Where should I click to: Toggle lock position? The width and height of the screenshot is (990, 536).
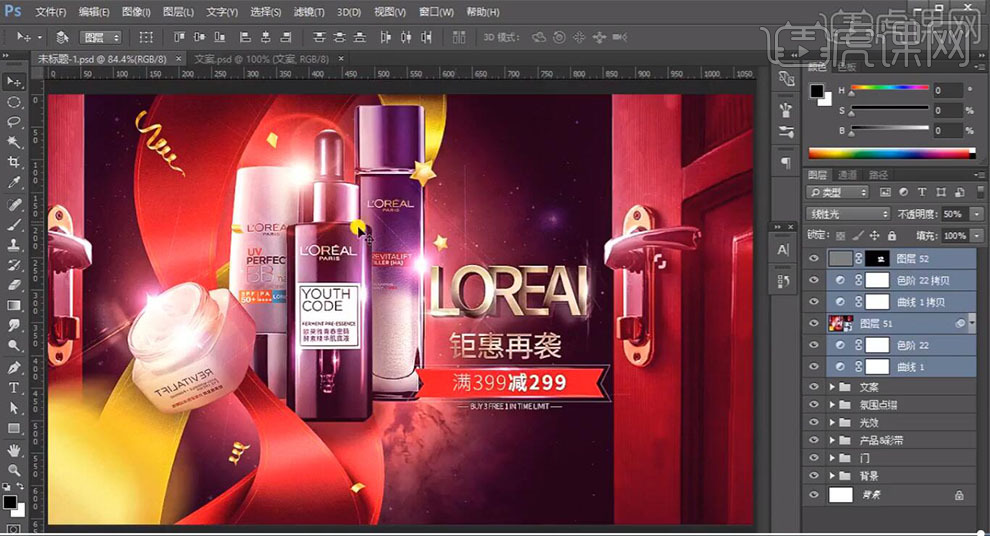tap(874, 235)
